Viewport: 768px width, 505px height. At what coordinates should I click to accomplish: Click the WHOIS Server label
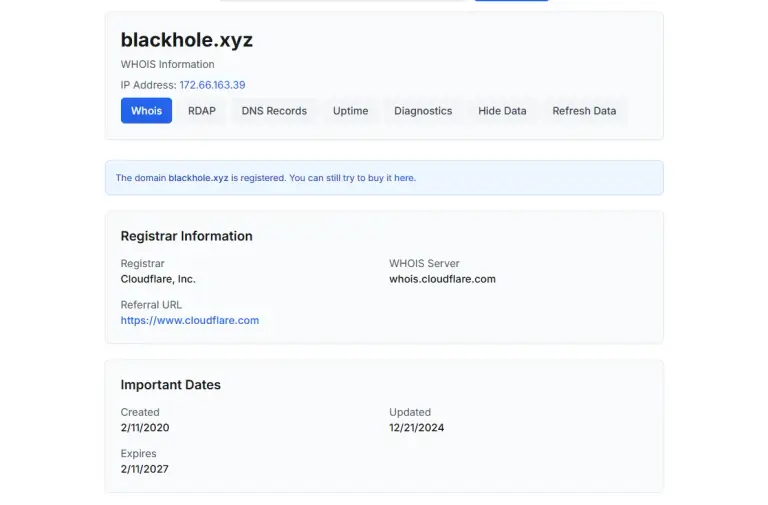coord(424,264)
